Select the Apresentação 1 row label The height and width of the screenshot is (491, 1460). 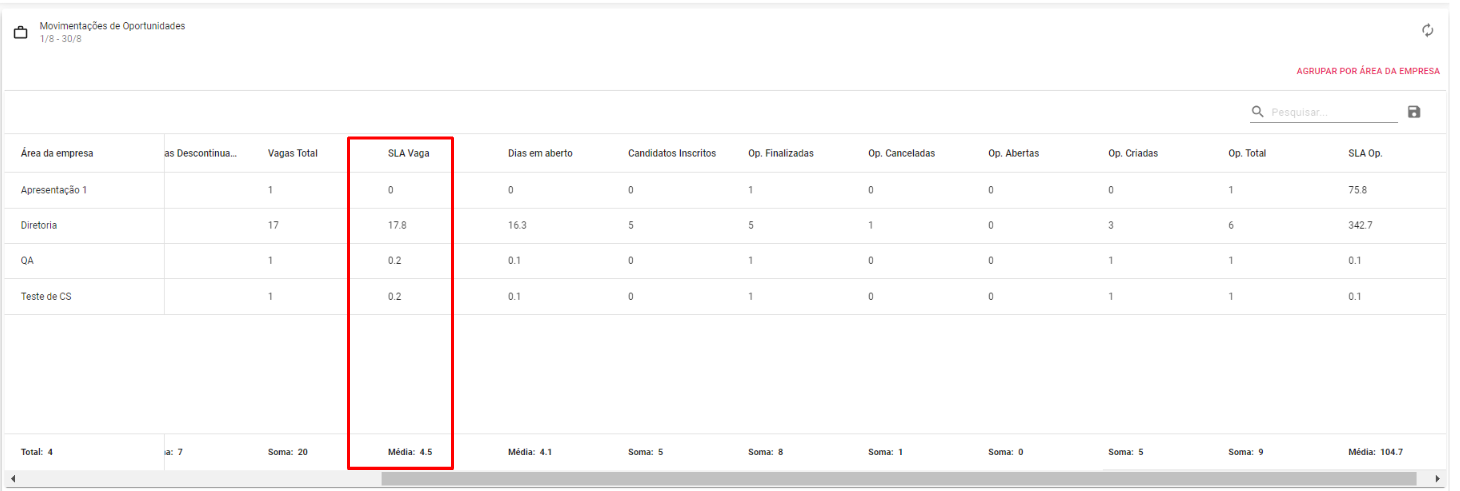[54, 190]
